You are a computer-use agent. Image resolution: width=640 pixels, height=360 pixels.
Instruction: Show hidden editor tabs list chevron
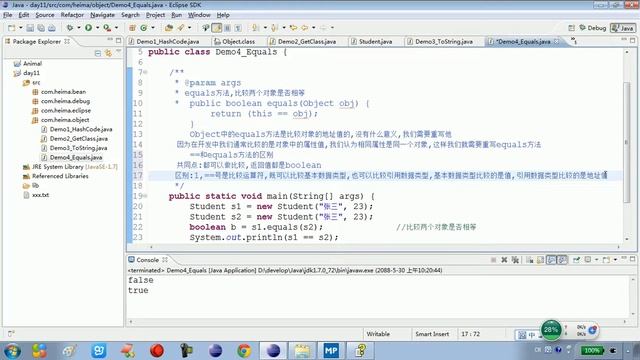click(x=573, y=40)
